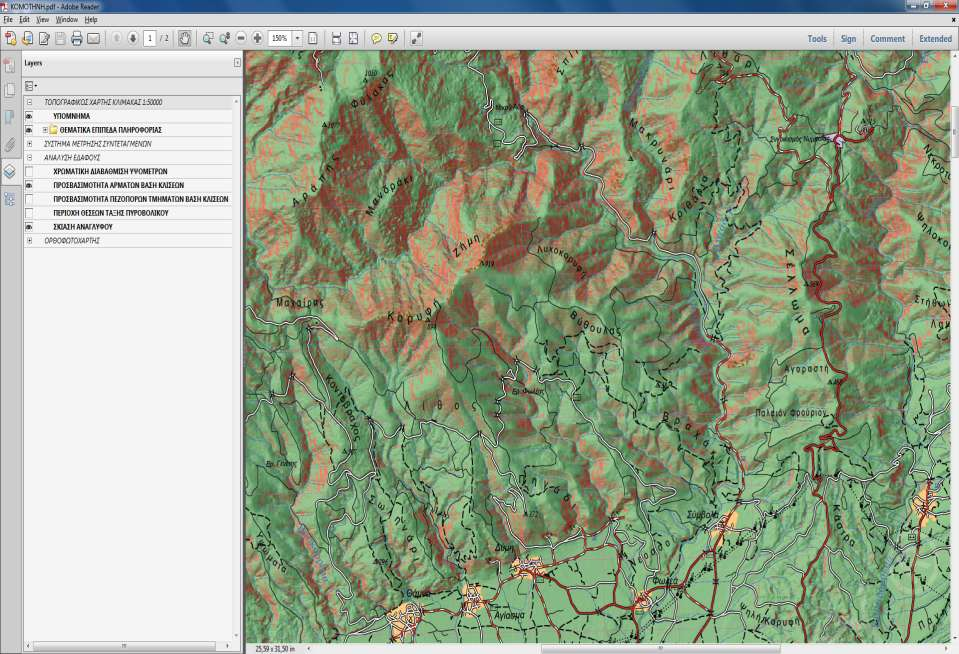Viewport: 959px width, 654px height.
Task: Open the Tools pane
Action: 817,39
